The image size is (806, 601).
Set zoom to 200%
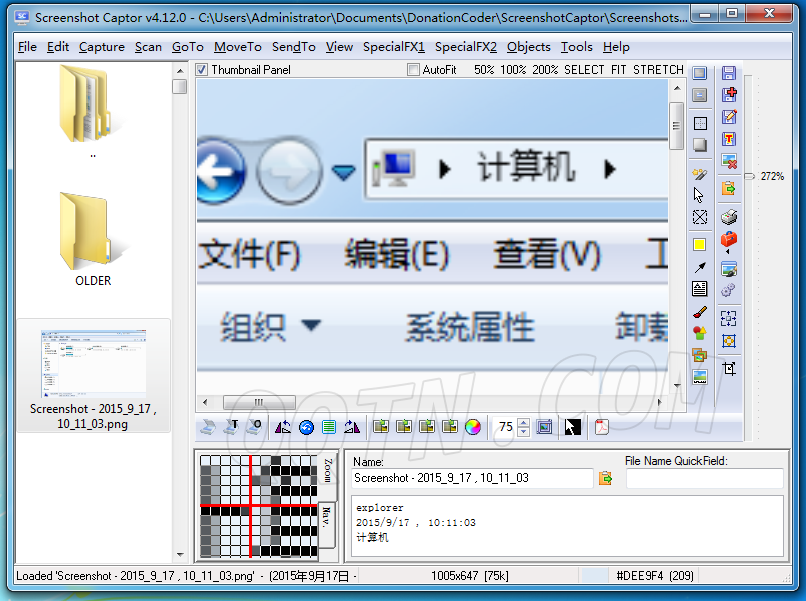pyautogui.click(x=545, y=70)
